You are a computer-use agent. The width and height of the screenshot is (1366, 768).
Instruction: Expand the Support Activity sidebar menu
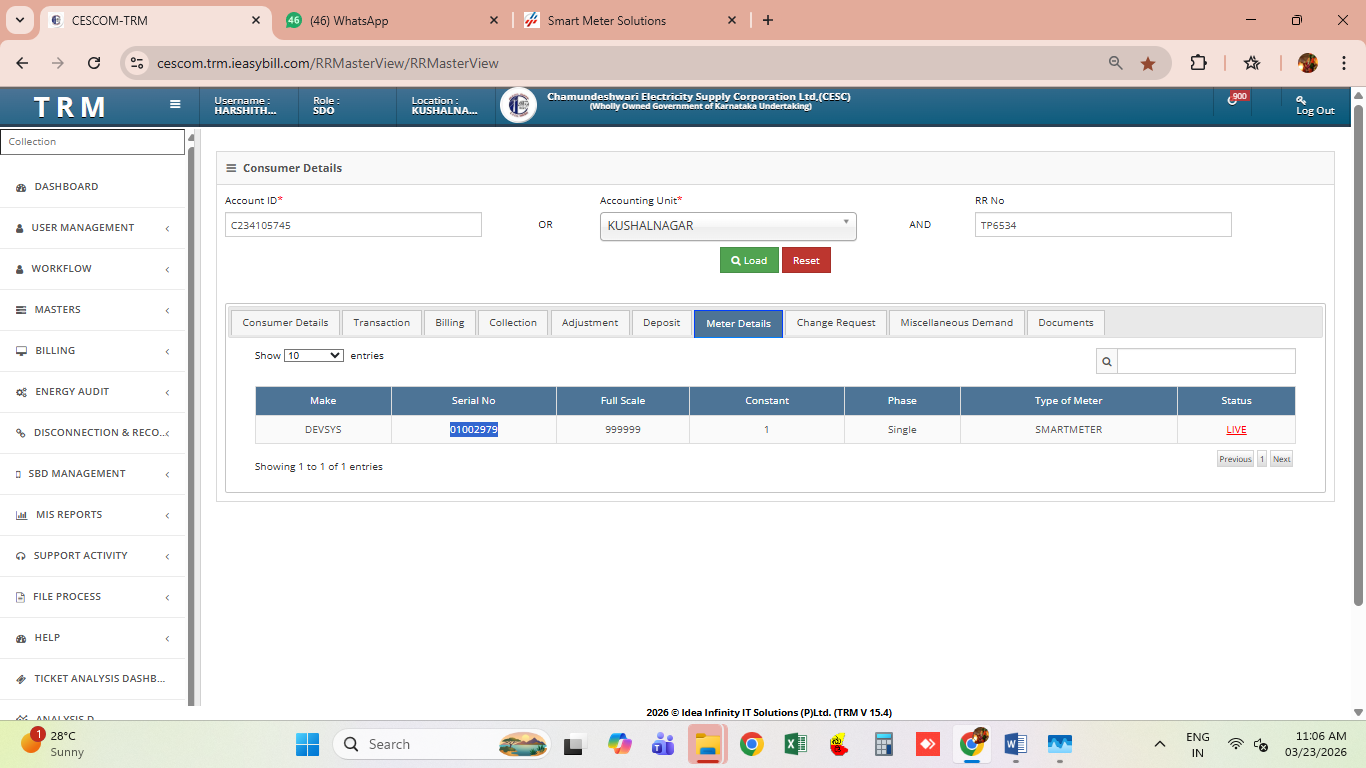coord(93,556)
